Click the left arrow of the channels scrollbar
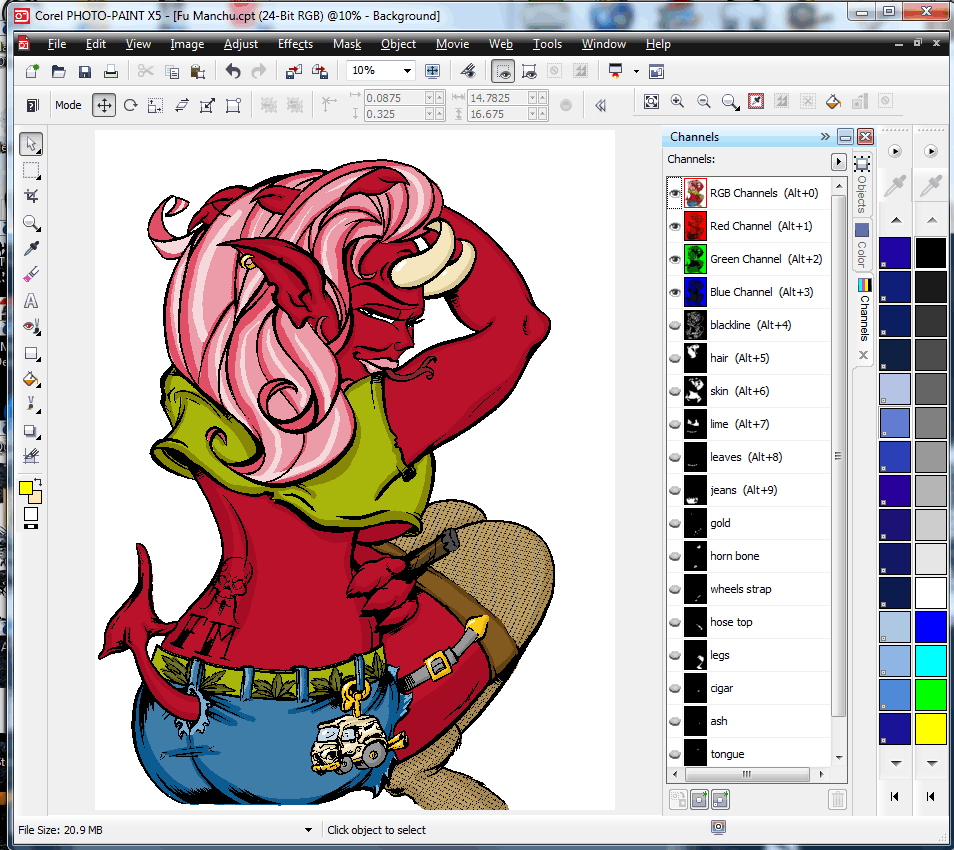 point(675,774)
